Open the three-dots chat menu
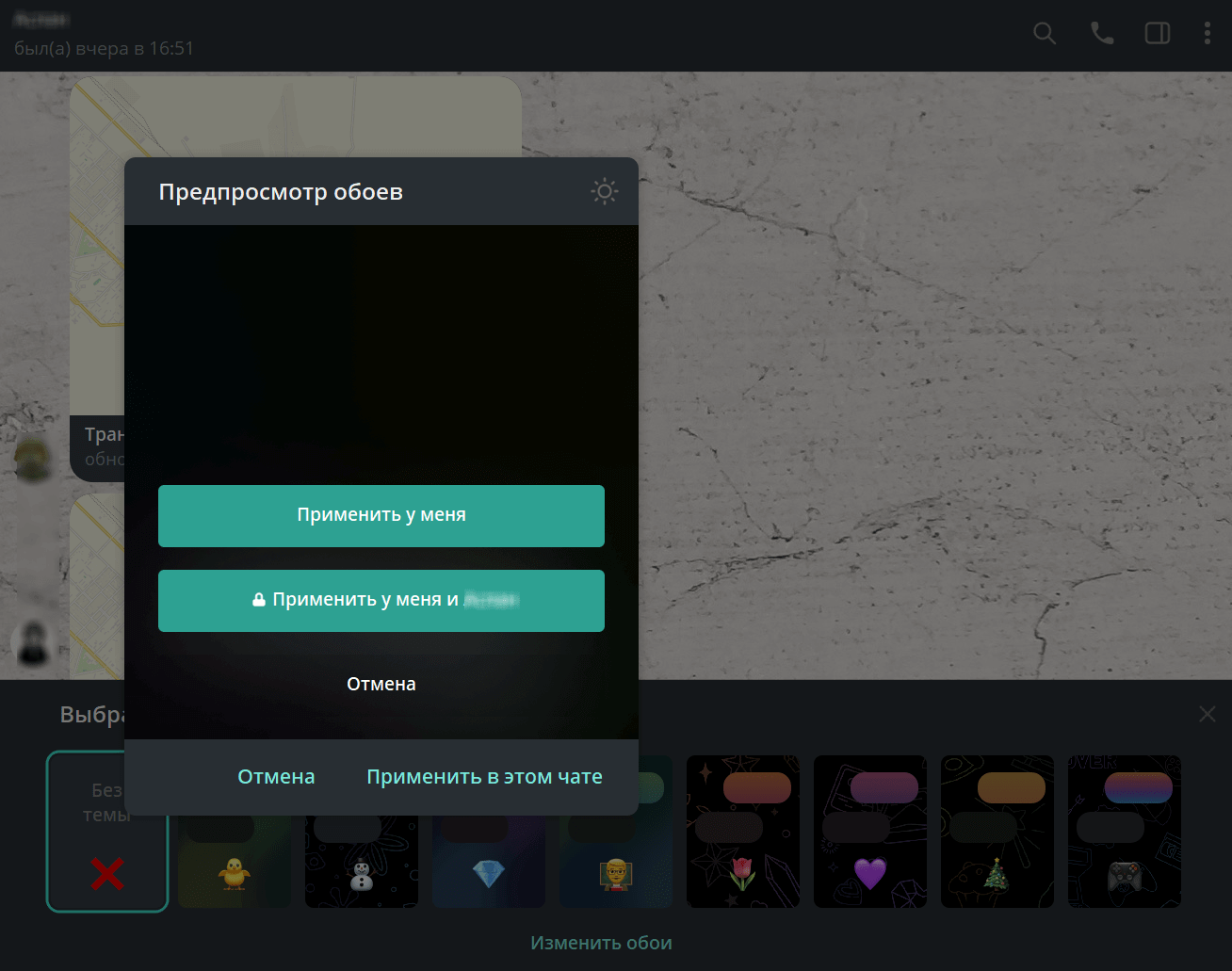Image resolution: width=1232 pixels, height=971 pixels. [x=1208, y=34]
